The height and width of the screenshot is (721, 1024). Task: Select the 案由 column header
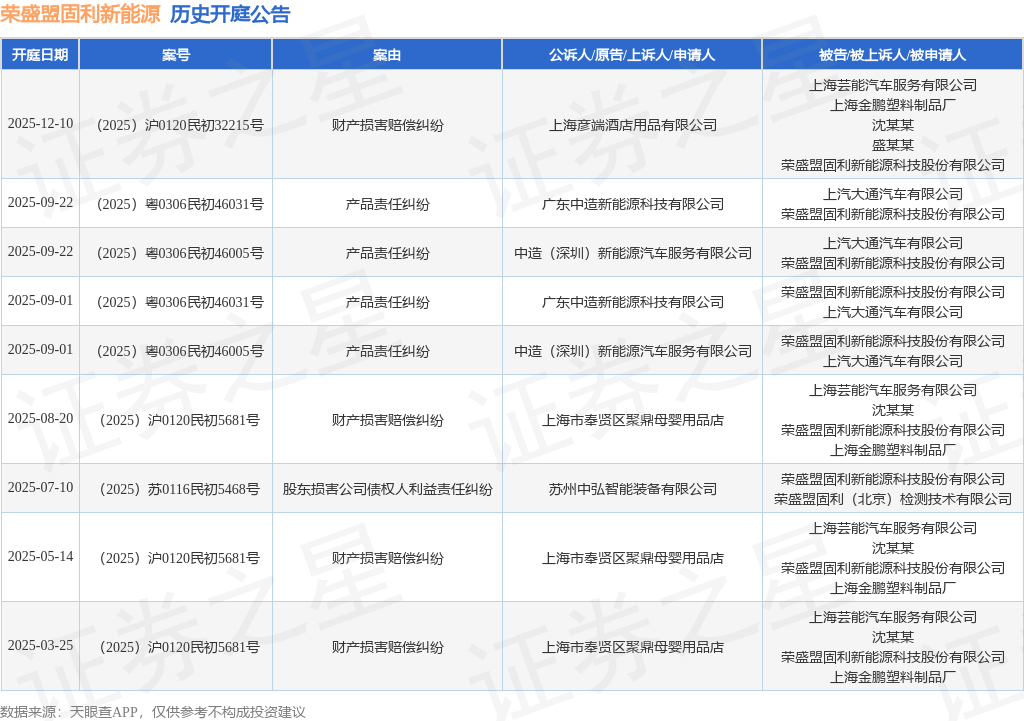(387, 55)
